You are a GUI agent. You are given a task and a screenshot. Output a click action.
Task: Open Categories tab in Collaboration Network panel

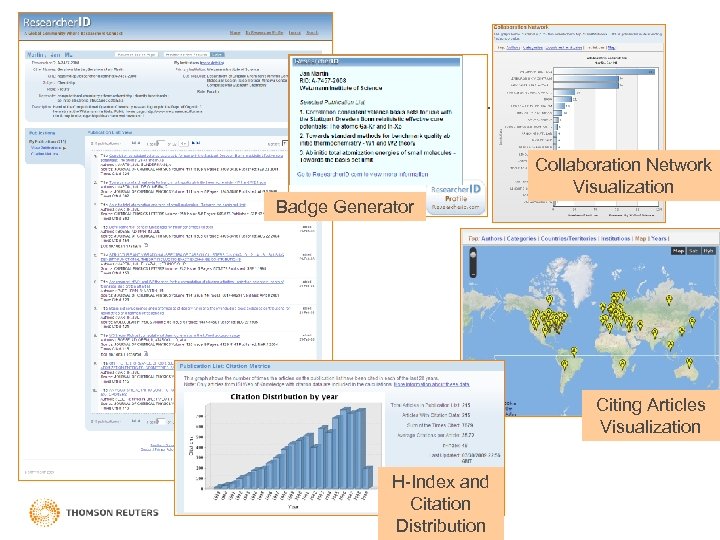[x=533, y=47]
